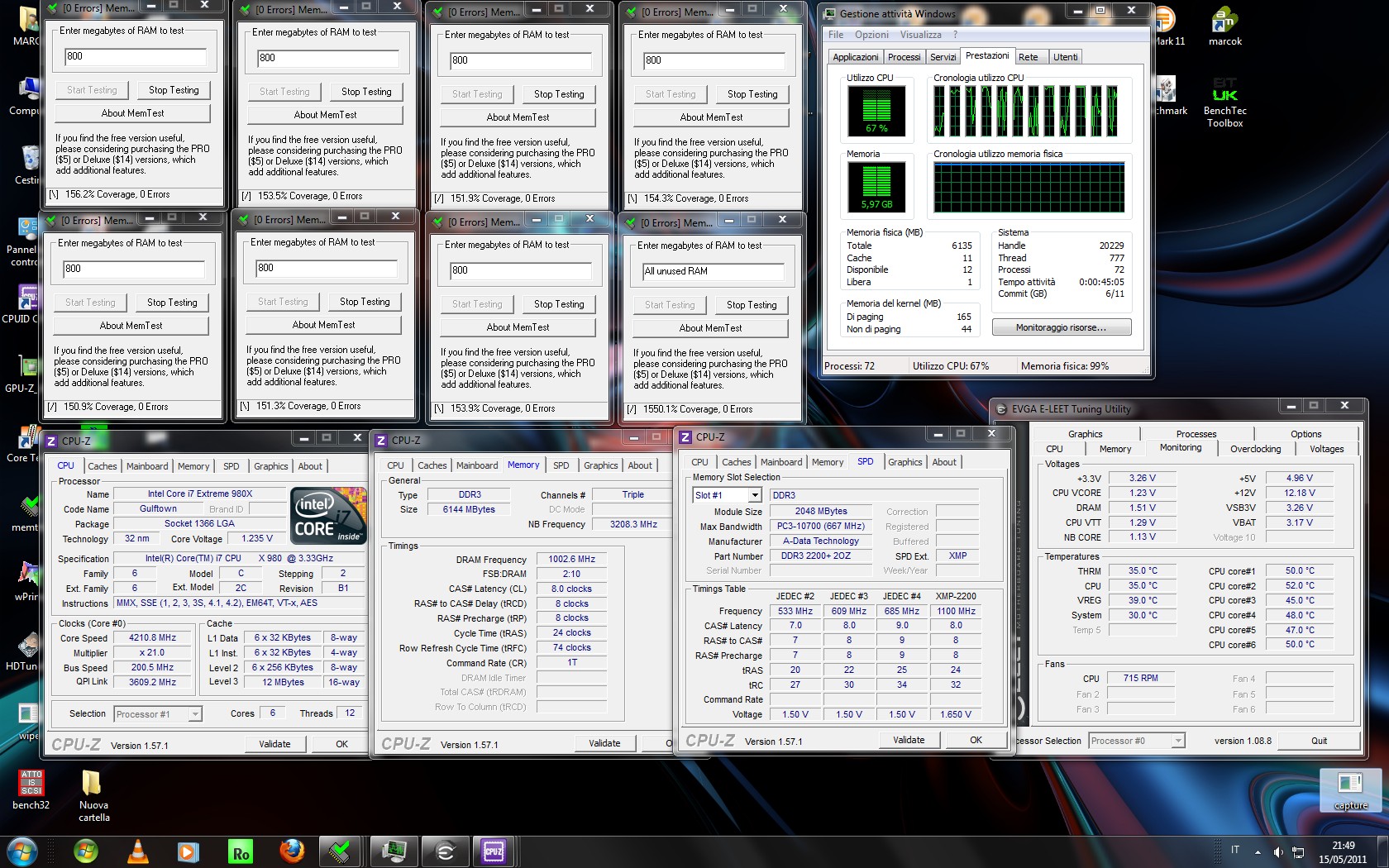Image resolution: width=1389 pixels, height=868 pixels.
Task: Quit the EVGA E-LEET Tuning Utility
Action: click(1319, 741)
